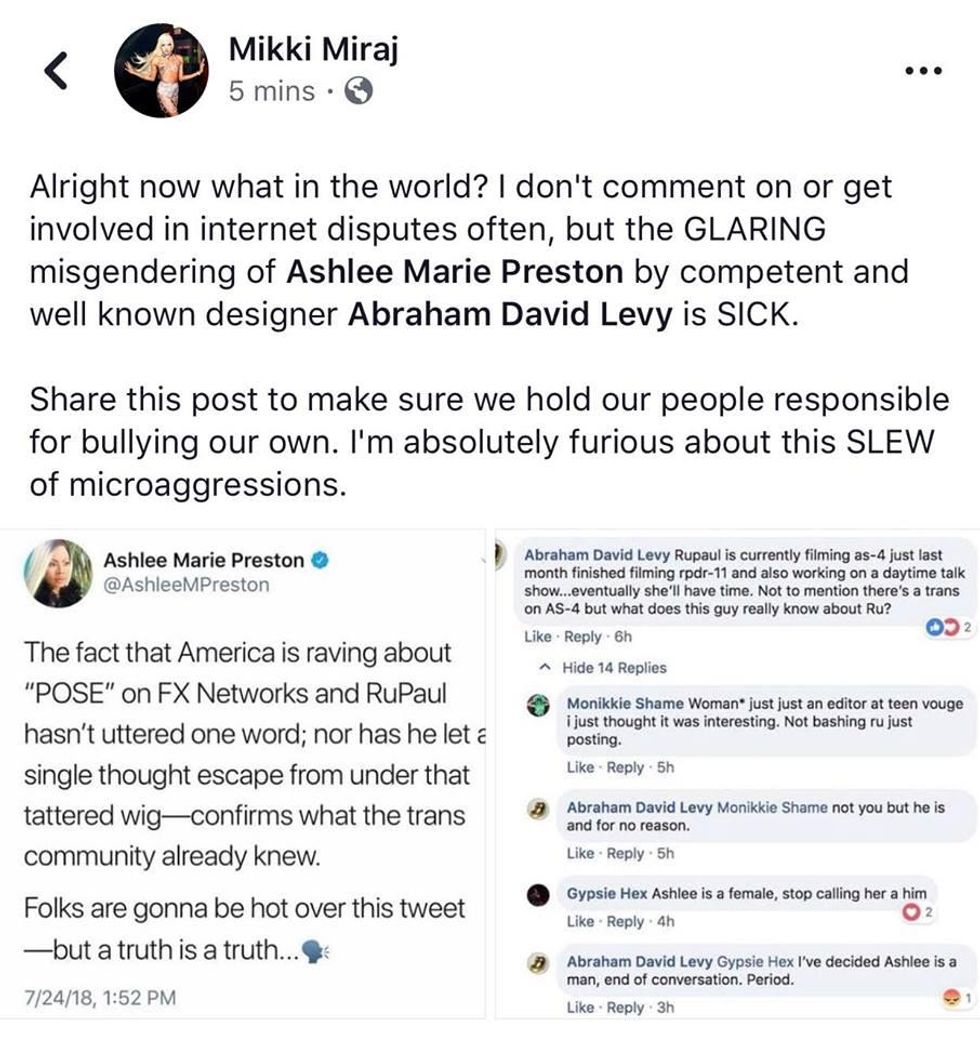
Task: Click the megaphone emoji in the tweet
Action: (x=312, y=952)
